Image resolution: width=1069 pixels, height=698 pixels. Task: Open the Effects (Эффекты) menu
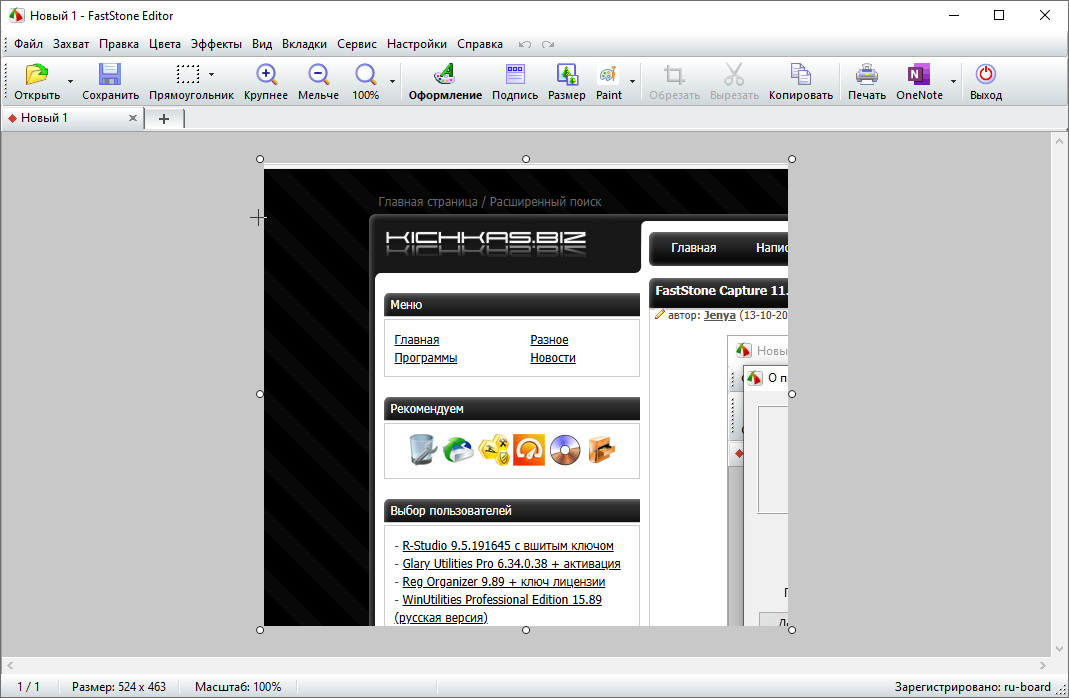pyautogui.click(x=216, y=44)
